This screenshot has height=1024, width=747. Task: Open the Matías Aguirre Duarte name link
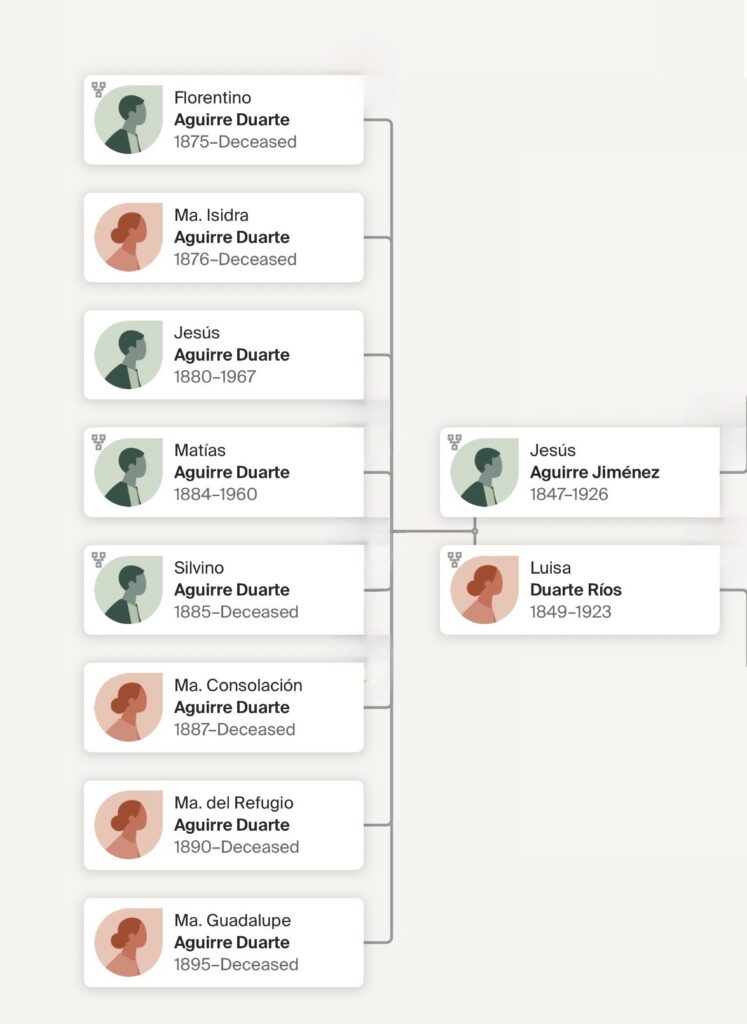pos(231,472)
